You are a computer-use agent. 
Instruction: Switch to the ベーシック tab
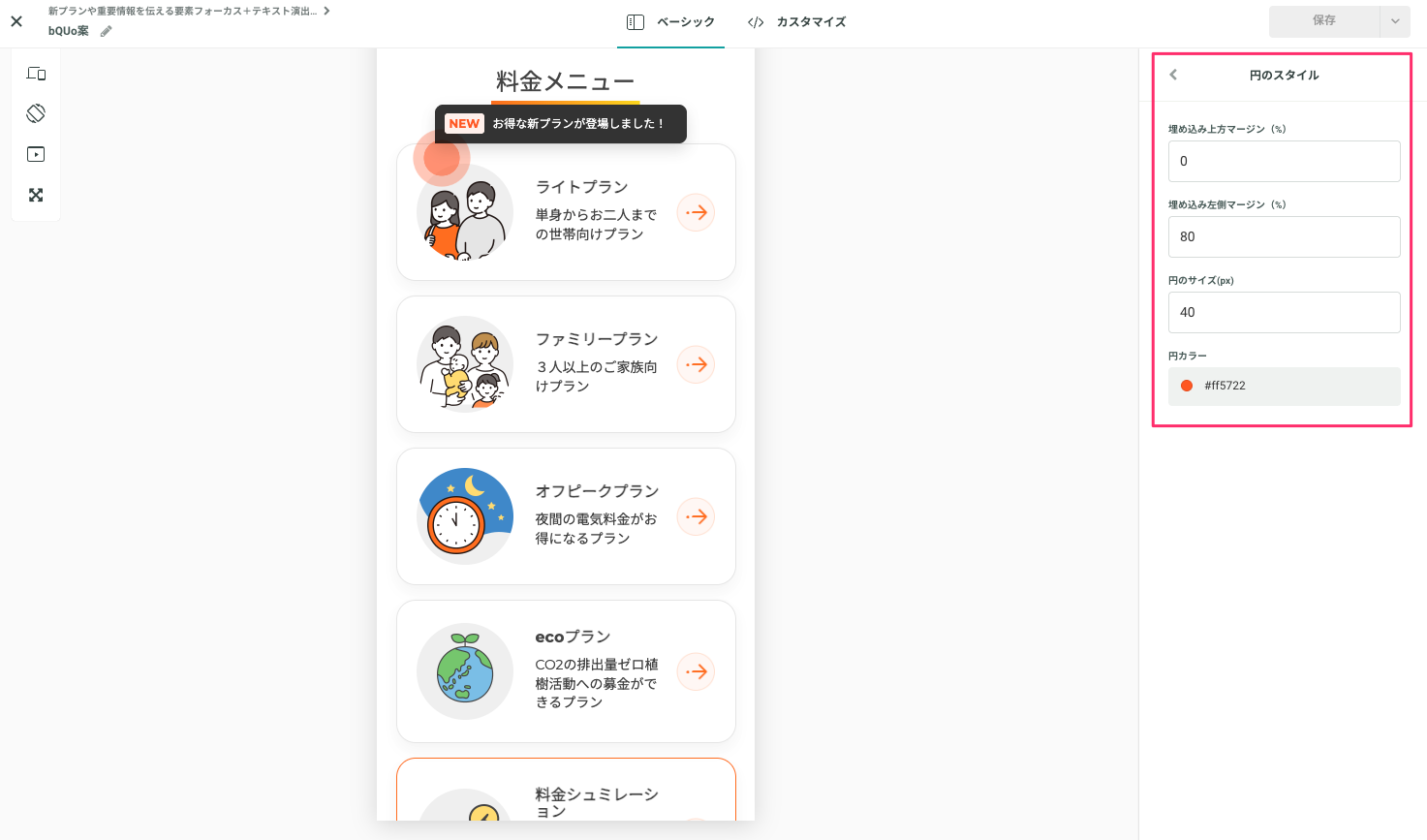click(x=670, y=22)
